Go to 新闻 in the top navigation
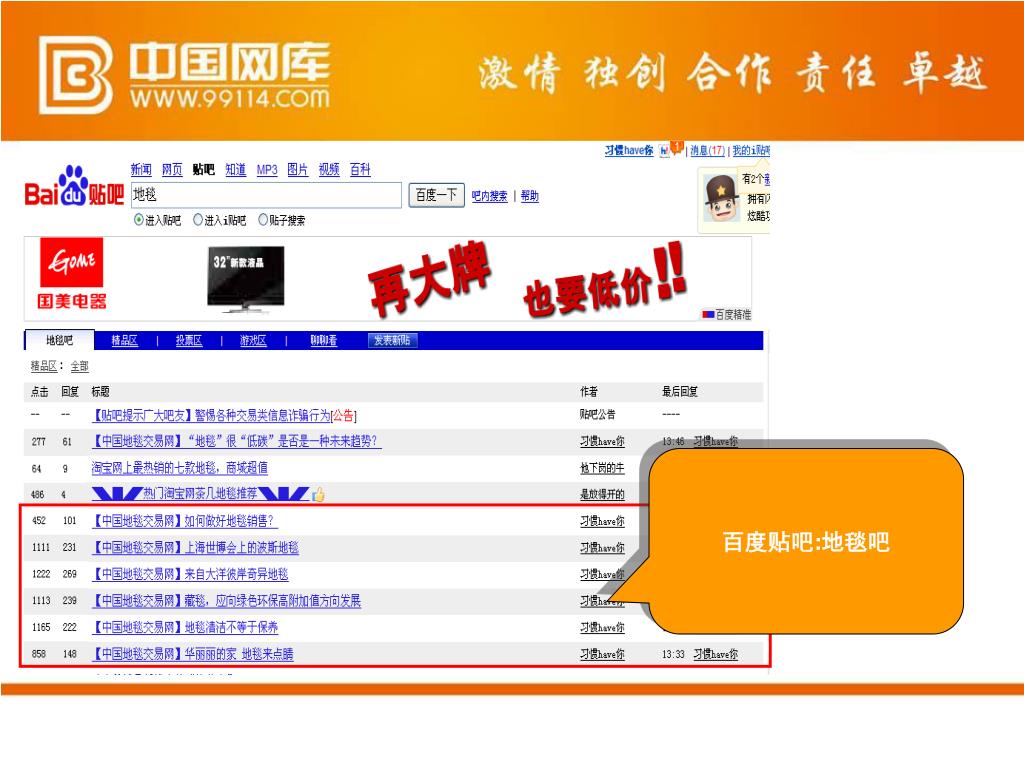Viewport: 1024px width, 768px height. pos(141,170)
